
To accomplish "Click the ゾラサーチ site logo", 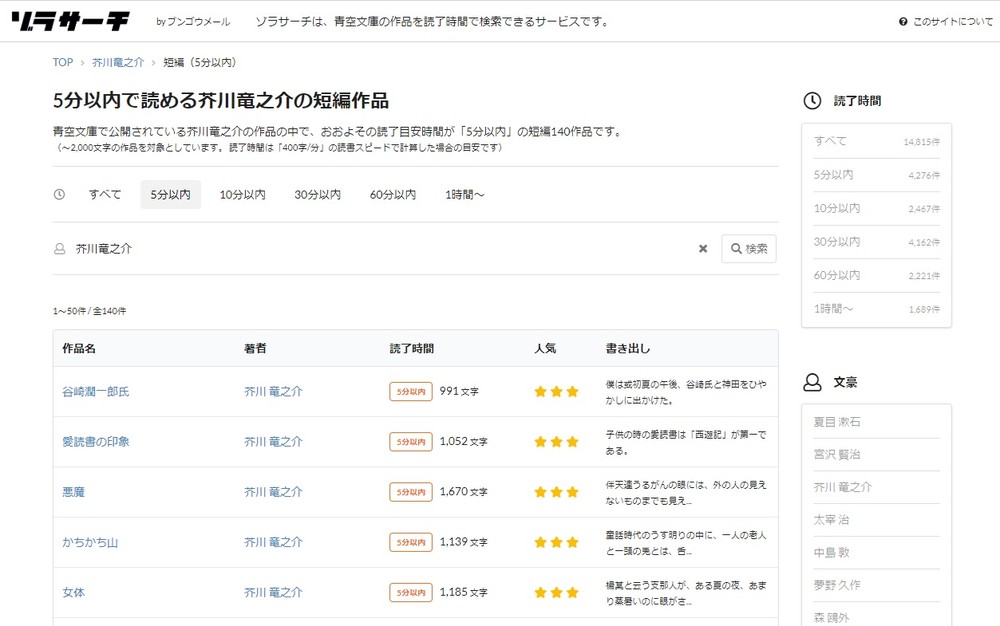I will [x=70, y=21].
